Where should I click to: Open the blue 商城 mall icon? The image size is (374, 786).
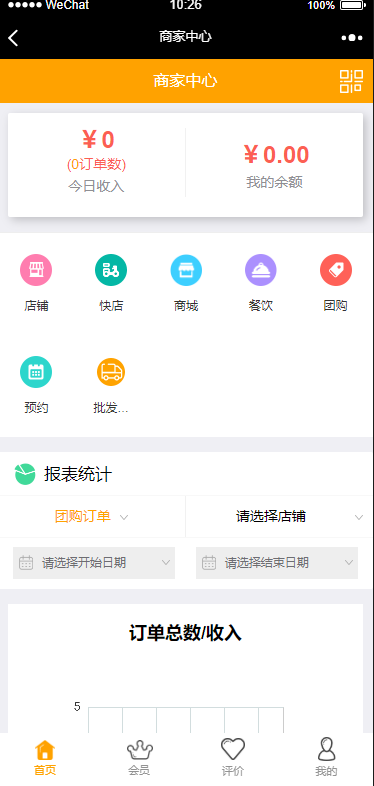[186, 270]
